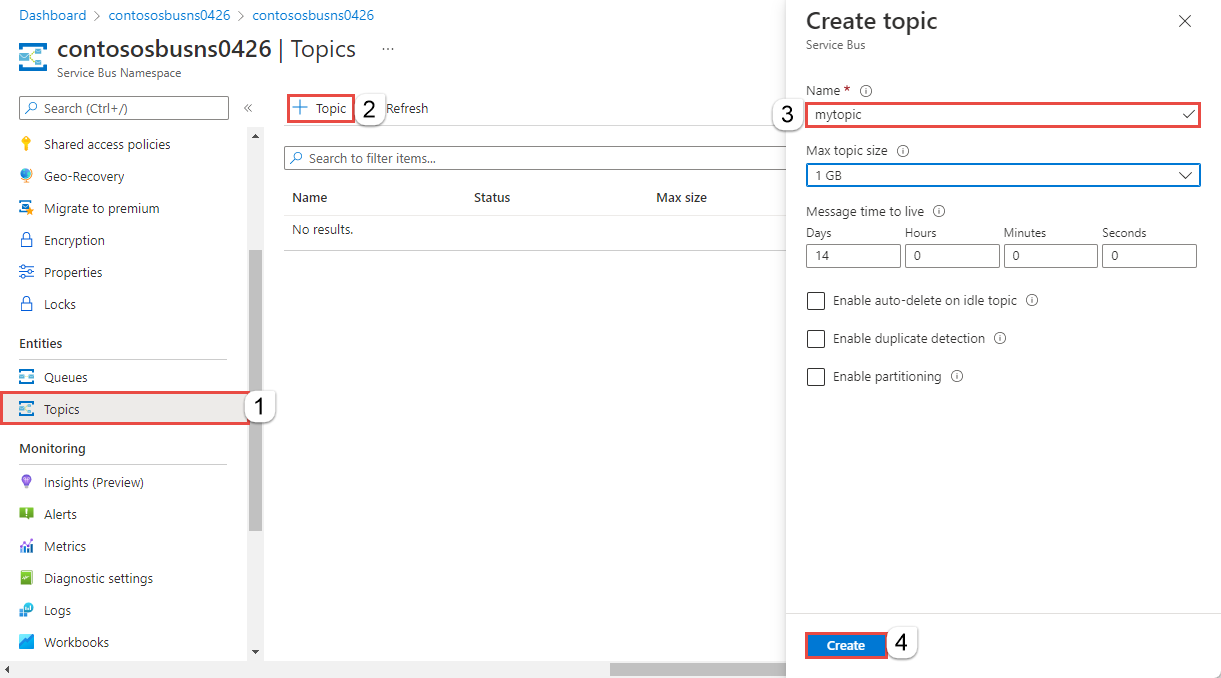Click the sidebar scroll down arrow
This screenshot has height=678, width=1221.
click(x=255, y=652)
